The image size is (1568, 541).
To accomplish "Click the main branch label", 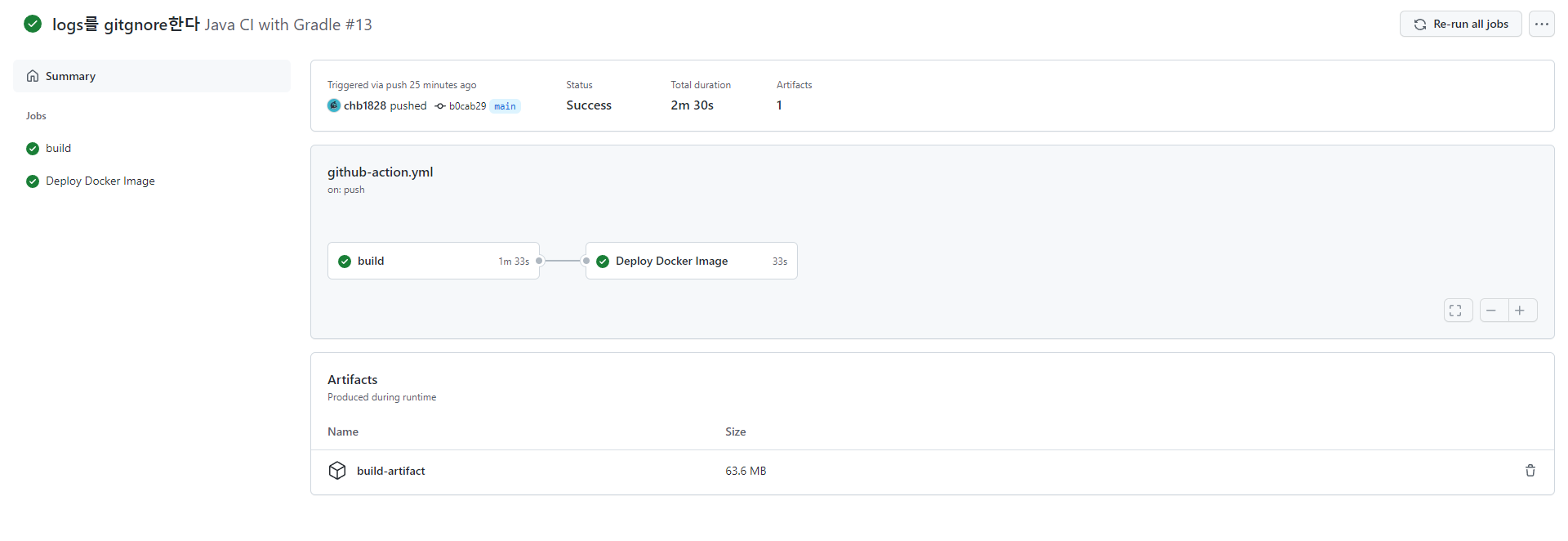I will [x=505, y=106].
